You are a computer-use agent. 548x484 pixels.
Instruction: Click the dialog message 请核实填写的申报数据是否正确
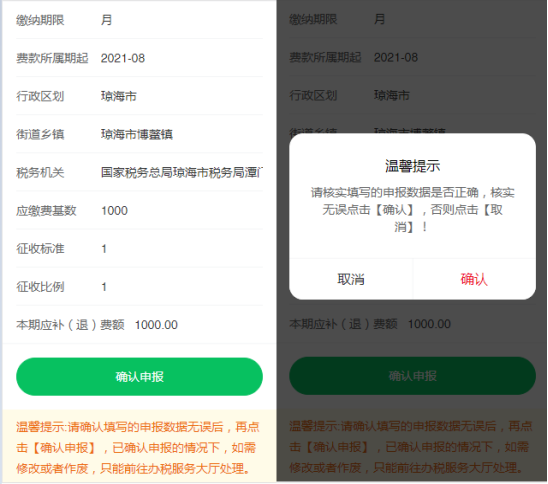[x=412, y=210]
